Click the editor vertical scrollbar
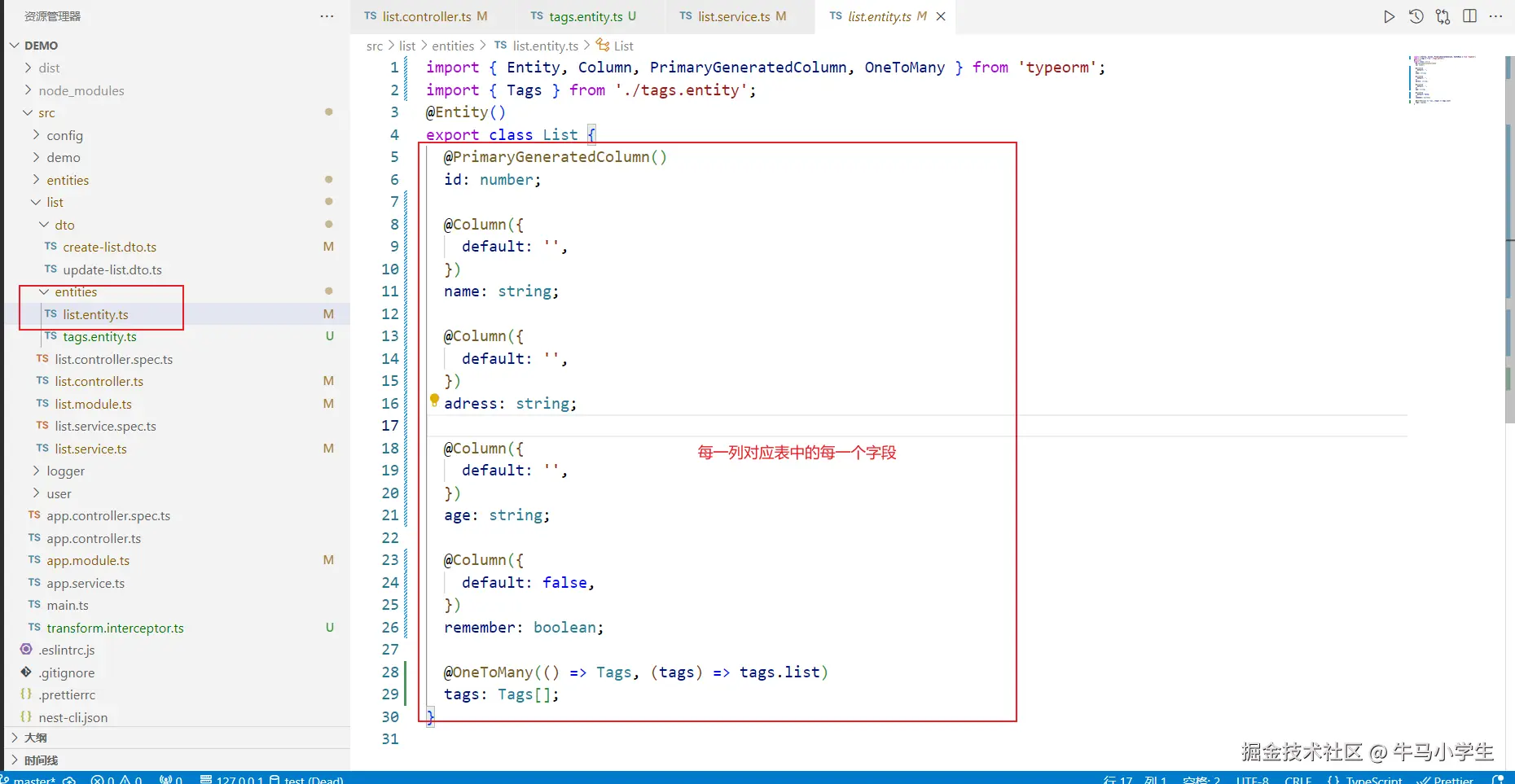1515x784 pixels. pyautogui.click(x=1509, y=239)
